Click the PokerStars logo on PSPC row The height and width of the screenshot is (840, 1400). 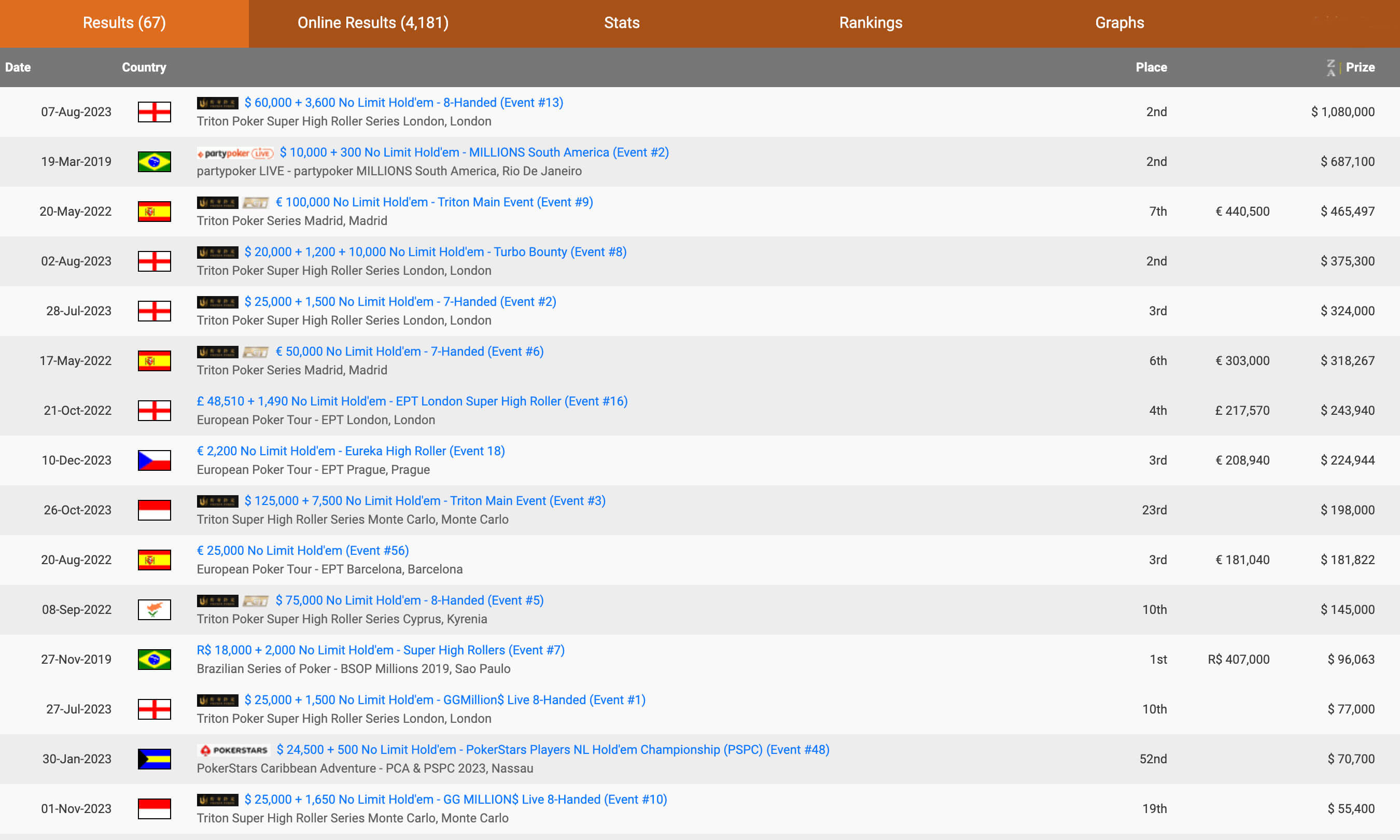[234, 750]
